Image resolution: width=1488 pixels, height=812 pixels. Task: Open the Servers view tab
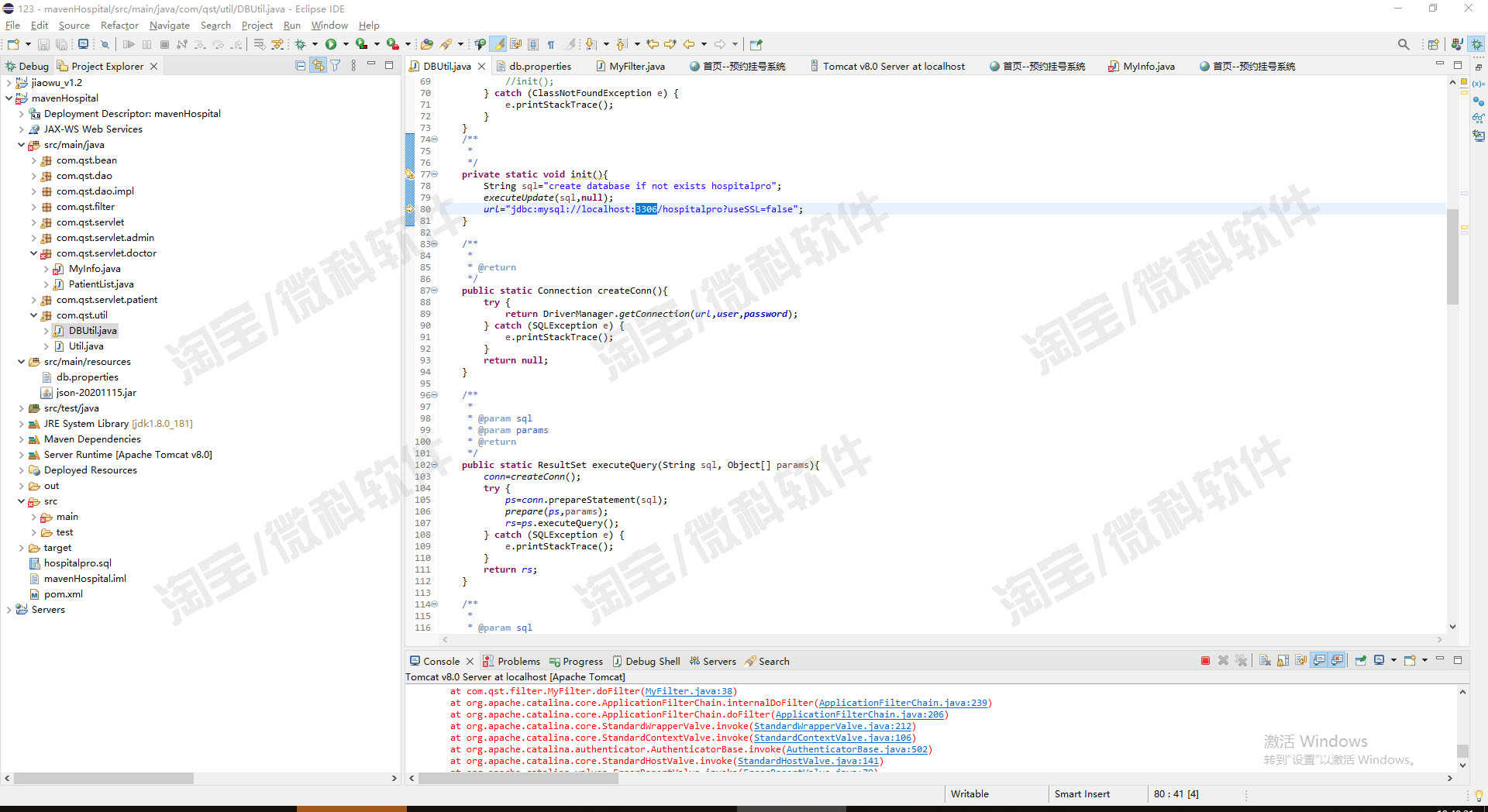(x=713, y=661)
